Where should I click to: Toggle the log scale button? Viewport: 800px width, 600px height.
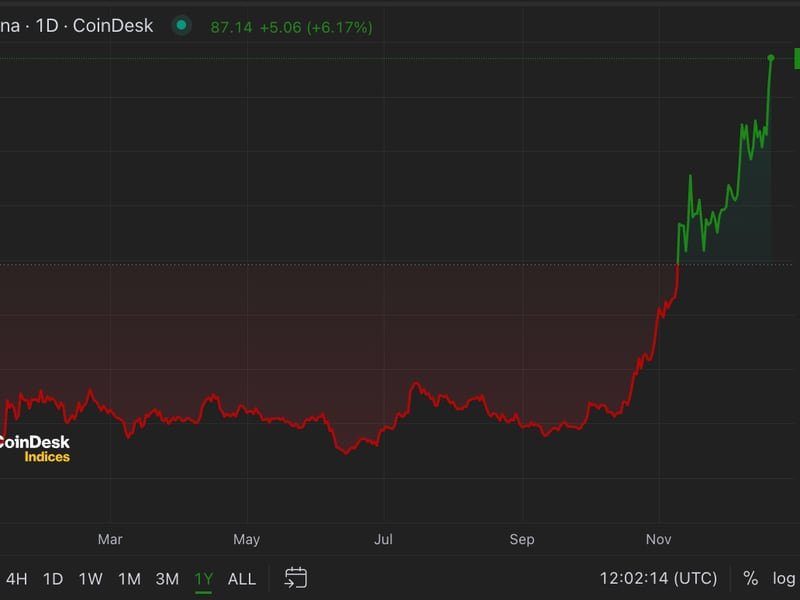[784, 578]
